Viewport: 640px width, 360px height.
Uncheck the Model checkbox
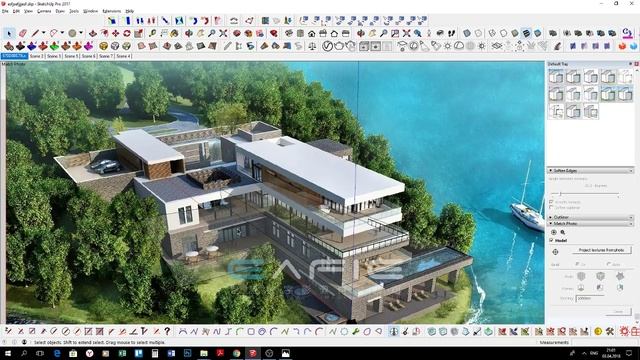[x=551, y=240]
